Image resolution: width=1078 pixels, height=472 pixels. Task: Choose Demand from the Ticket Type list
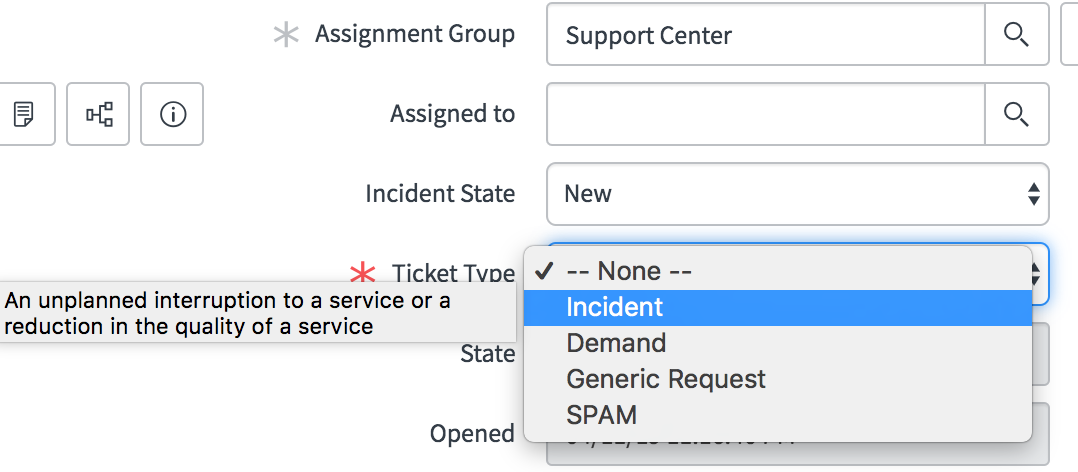coord(778,343)
